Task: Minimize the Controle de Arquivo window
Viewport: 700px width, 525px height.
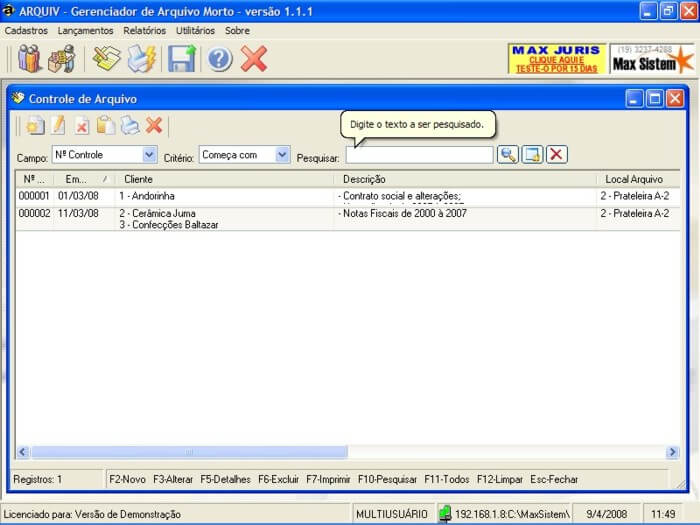Action: click(634, 99)
